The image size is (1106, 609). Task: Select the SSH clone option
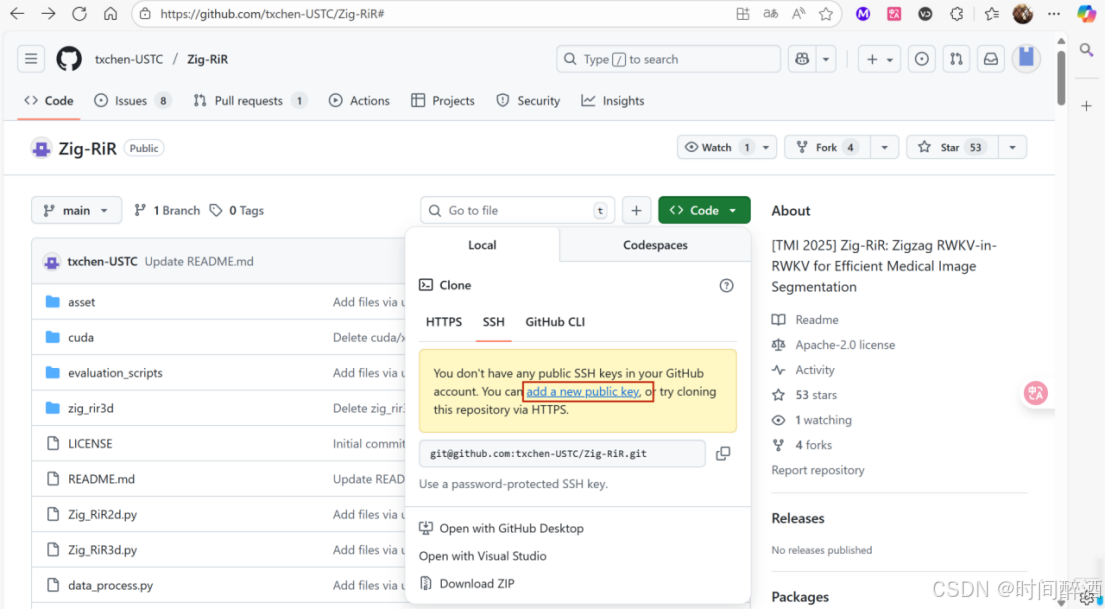(493, 322)
